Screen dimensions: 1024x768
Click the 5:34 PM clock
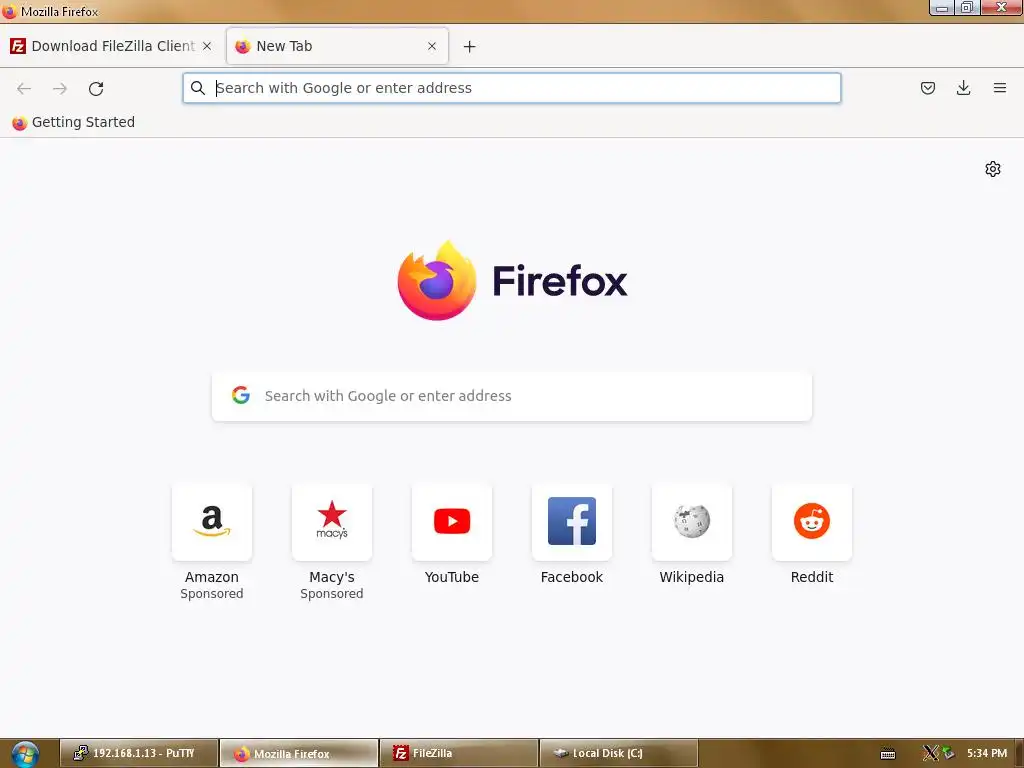tap(987, 754)
